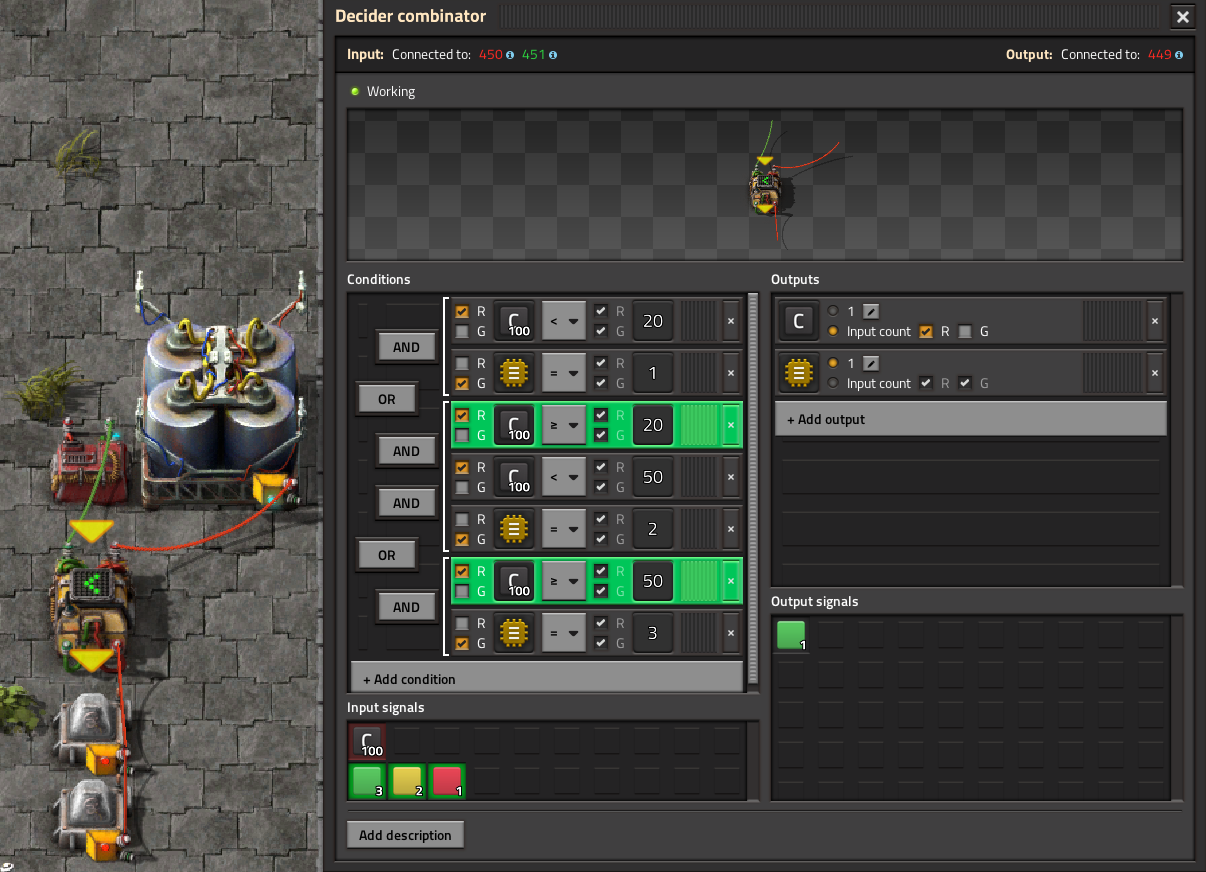Uncheck the left red wire checkbox on the first condition

pyautogui.click(x=461, y=312)
